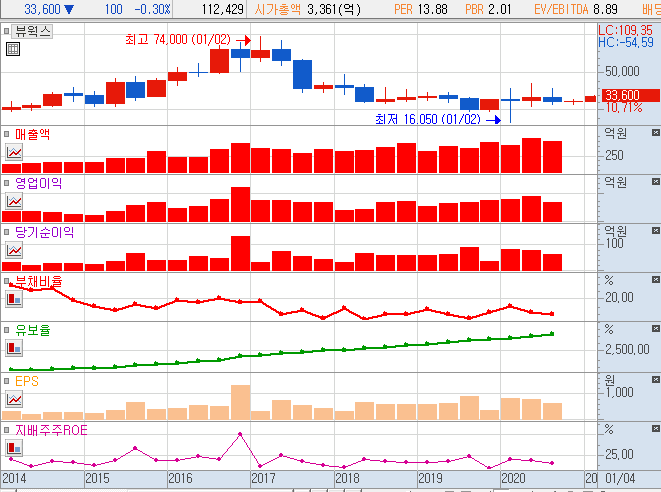This screenshot has height=492, width=661.
Task: Click the HC:-54.59 indicator
Action: tap(626, 42)
